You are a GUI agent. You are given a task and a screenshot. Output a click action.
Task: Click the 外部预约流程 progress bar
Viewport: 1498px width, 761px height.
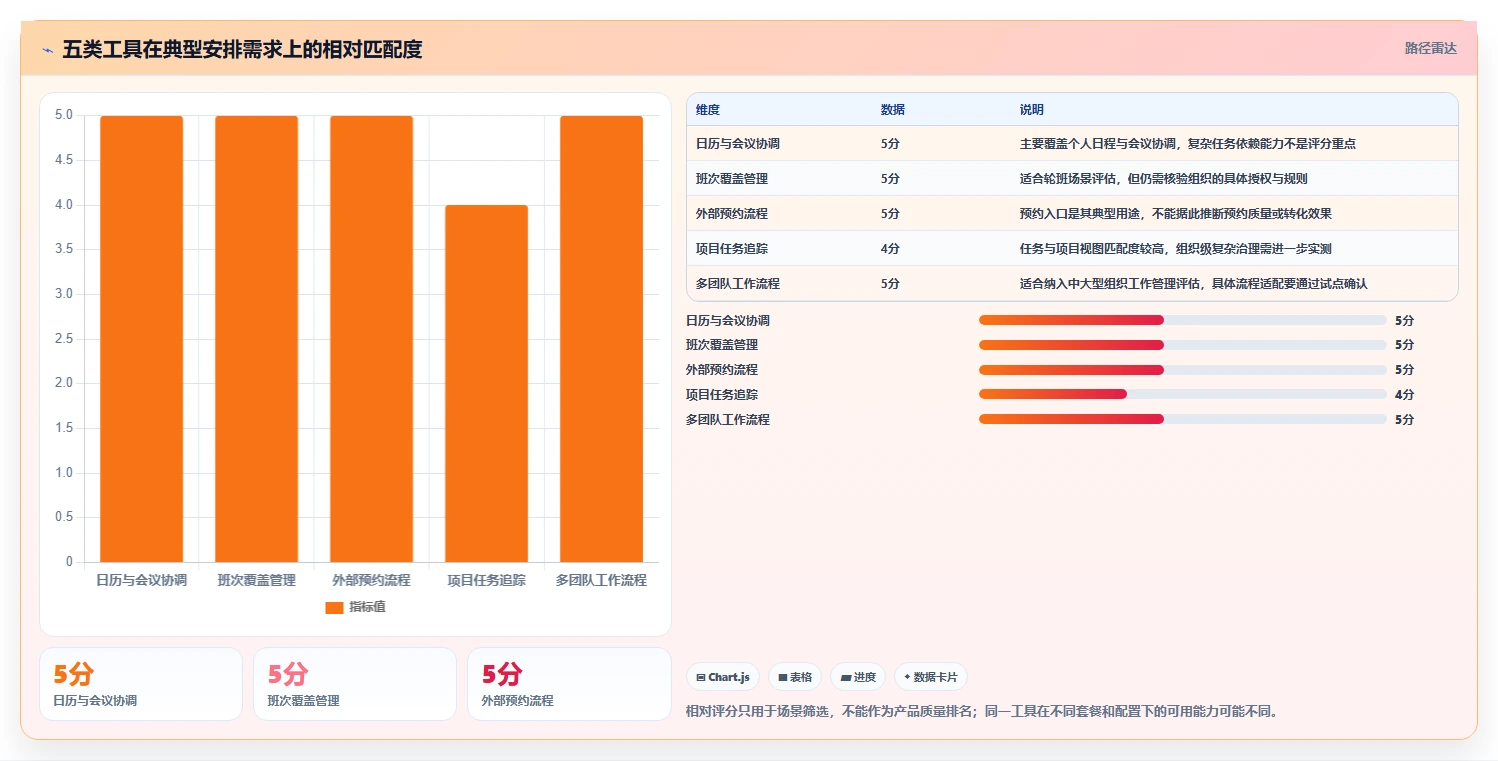coord(1183,370)
